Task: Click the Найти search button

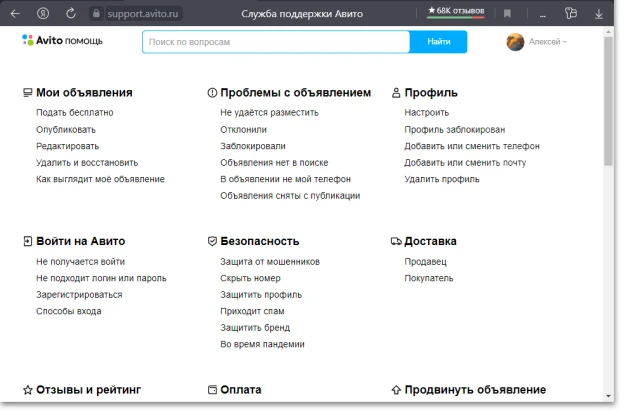Action: point(439,42)
